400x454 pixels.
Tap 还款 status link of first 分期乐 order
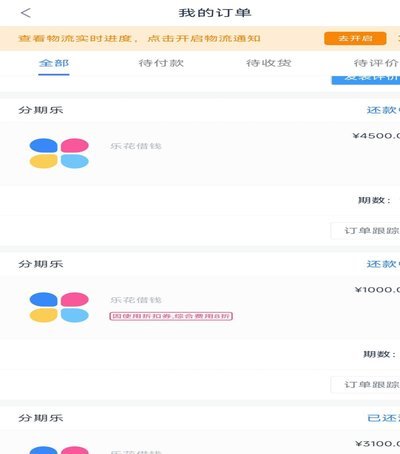tap(383, 110)
